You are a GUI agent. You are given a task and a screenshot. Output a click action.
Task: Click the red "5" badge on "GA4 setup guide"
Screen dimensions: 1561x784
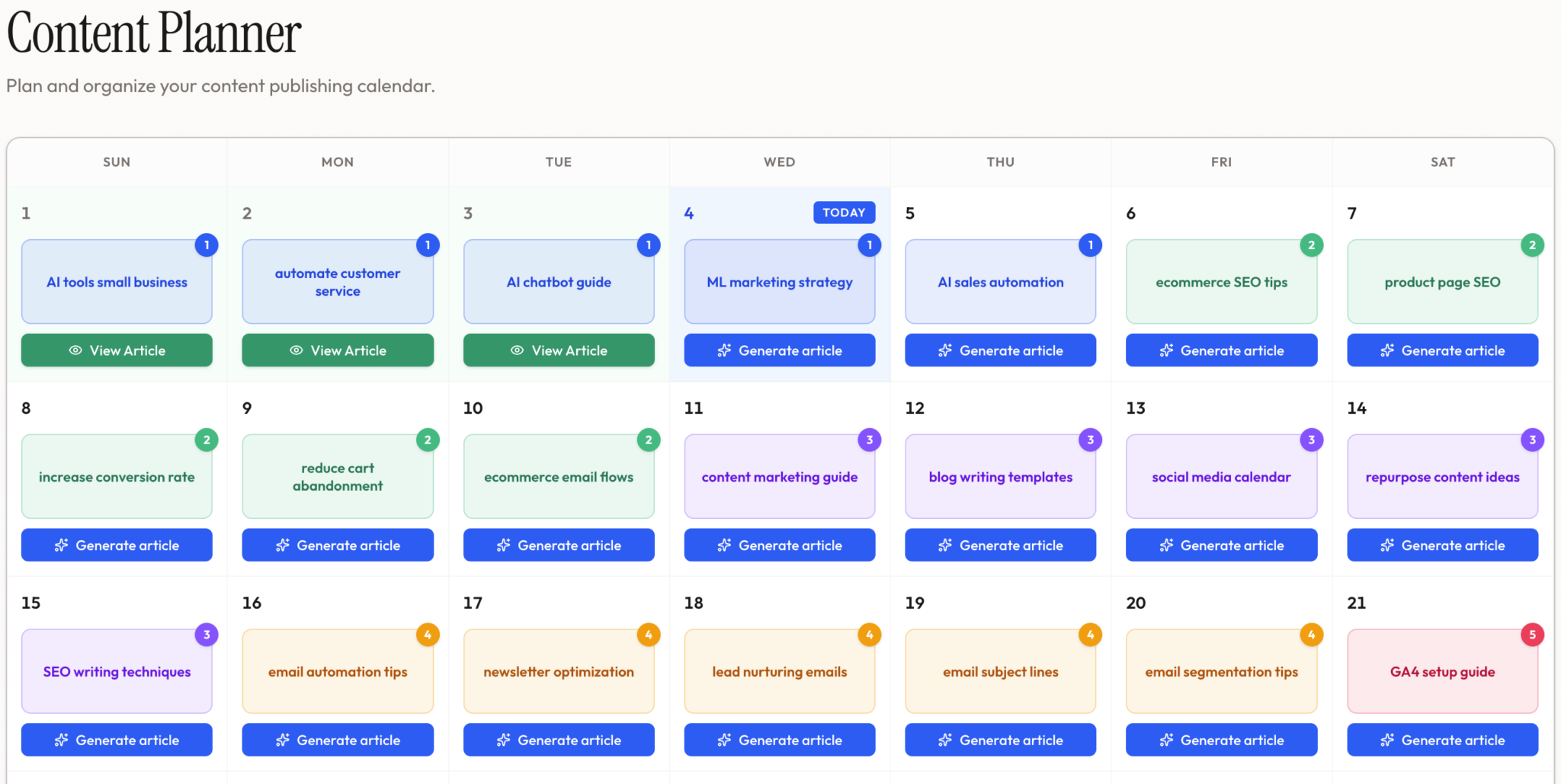(x=1532, y=634)
